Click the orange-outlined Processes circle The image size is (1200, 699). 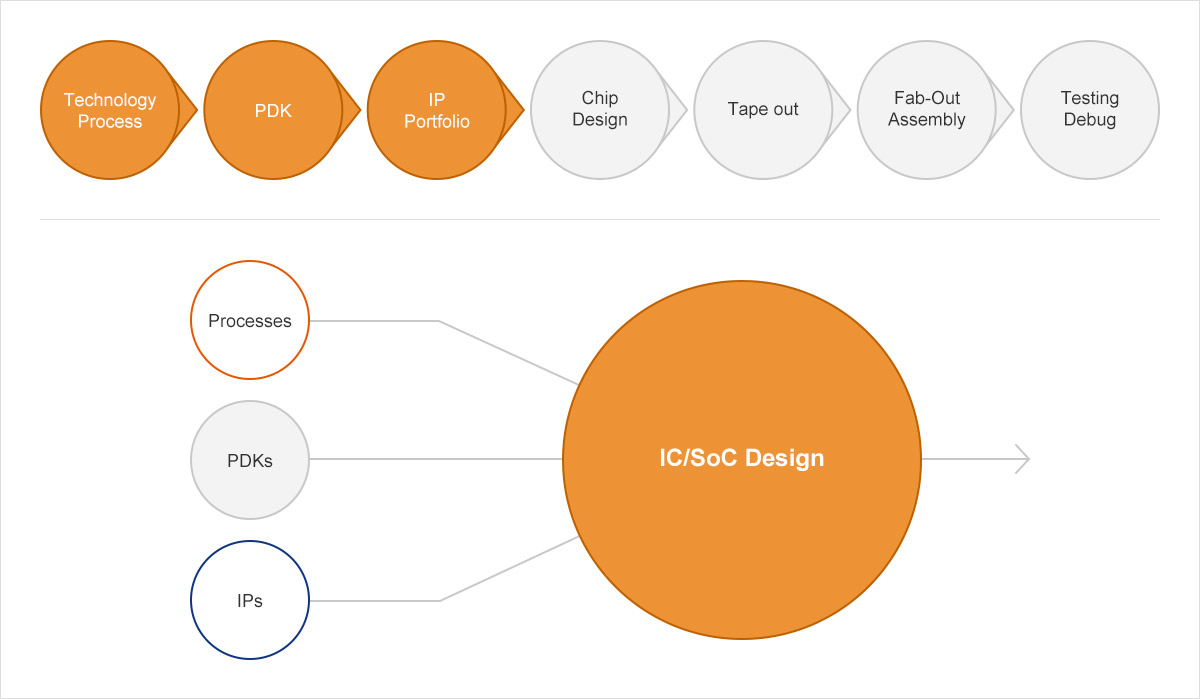pos(250,321)
